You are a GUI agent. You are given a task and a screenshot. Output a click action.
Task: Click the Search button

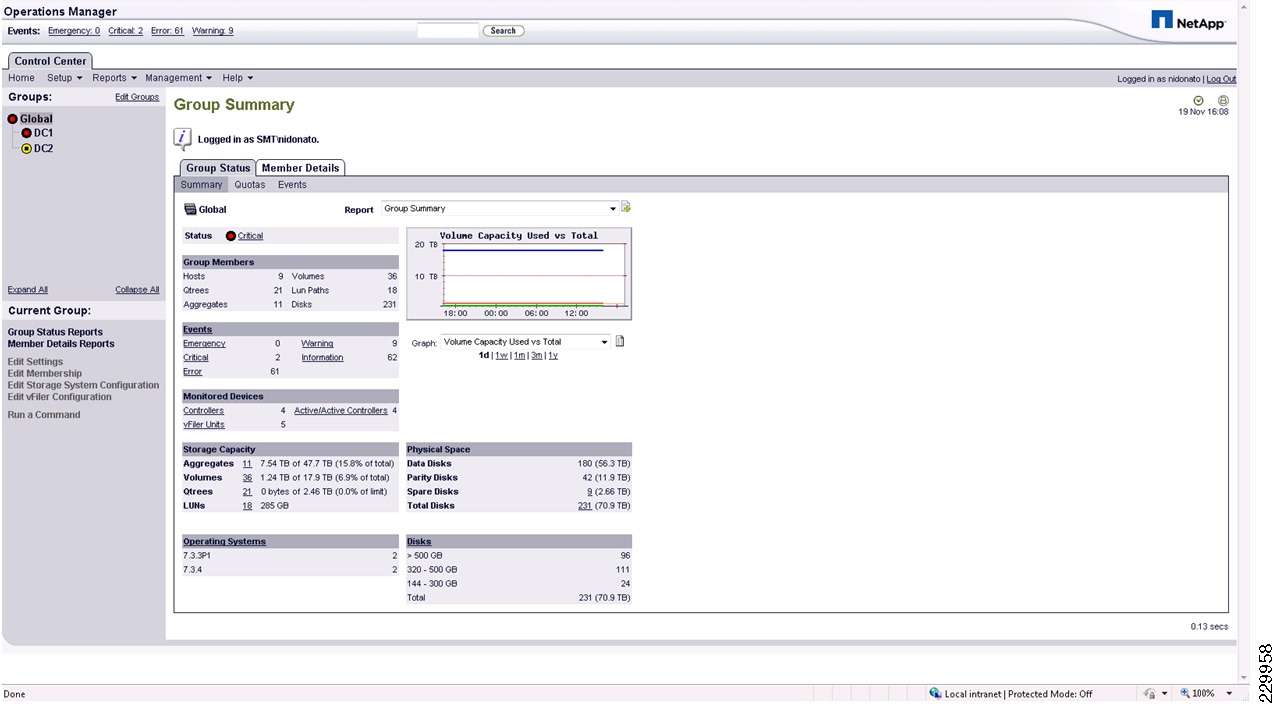(x=503, y=31)
